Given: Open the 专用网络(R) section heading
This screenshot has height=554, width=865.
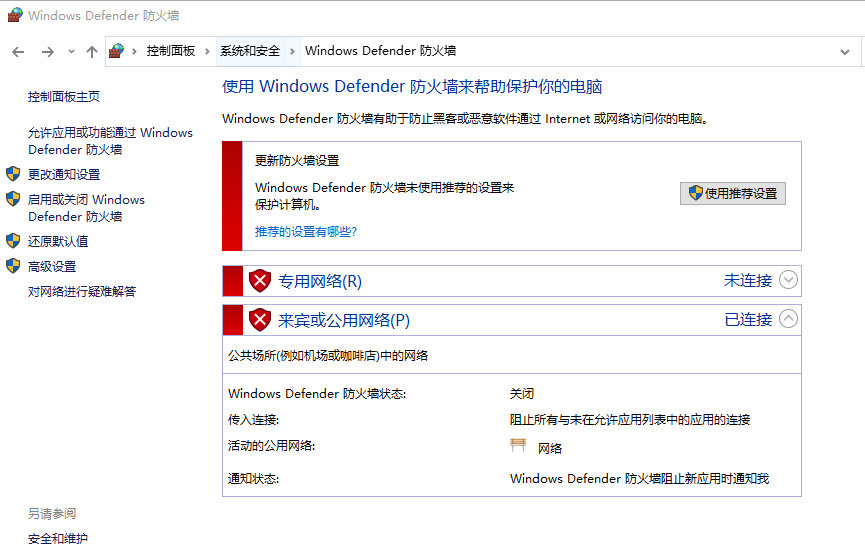Looking at the screenshot, I should tap(320, 281).
